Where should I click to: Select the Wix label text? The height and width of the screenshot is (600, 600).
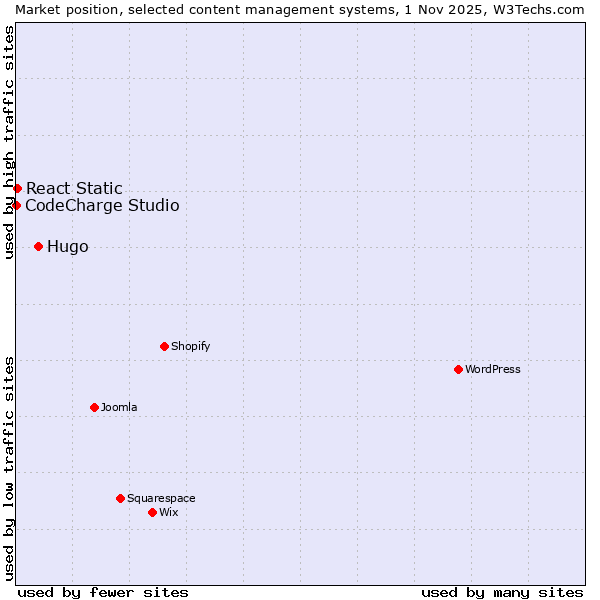(x=168, y=512)
